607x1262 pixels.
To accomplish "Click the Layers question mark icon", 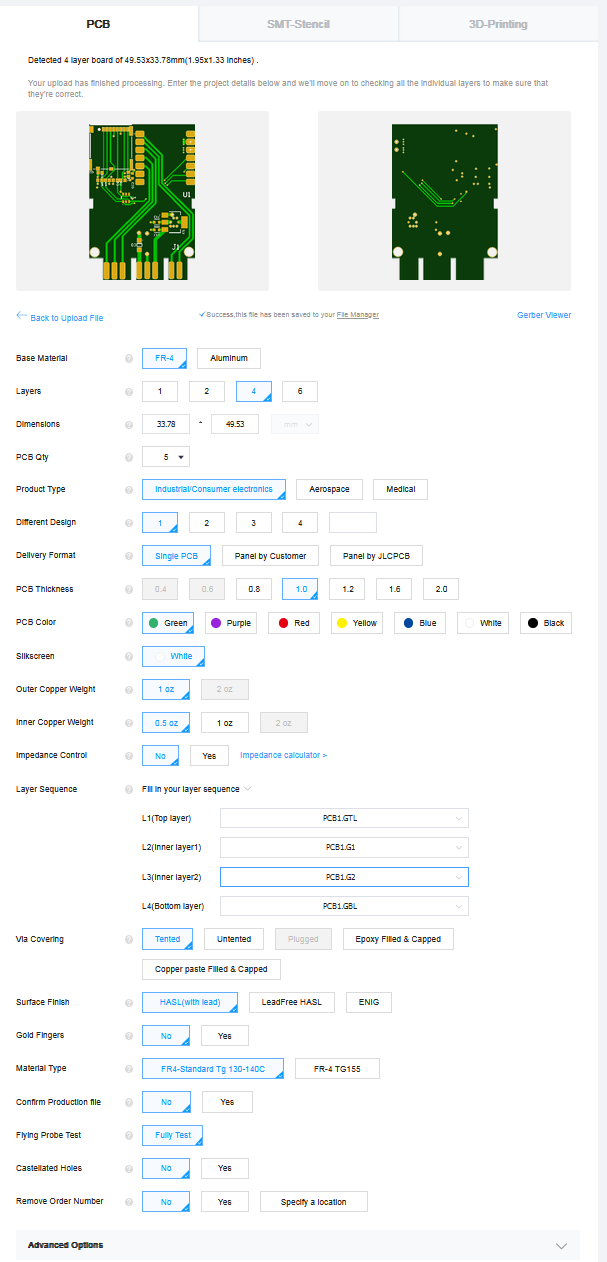I will [128, 391].
